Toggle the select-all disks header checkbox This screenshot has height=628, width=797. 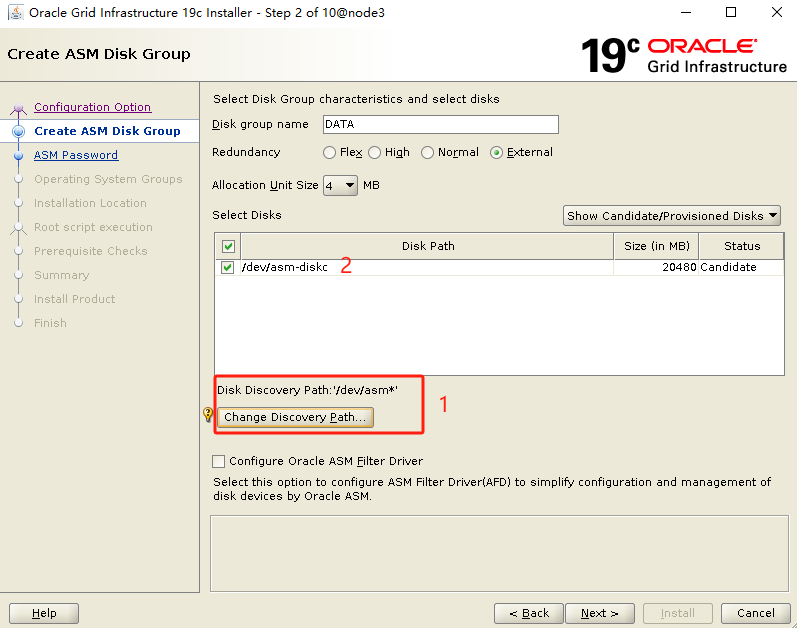point(228,246)
